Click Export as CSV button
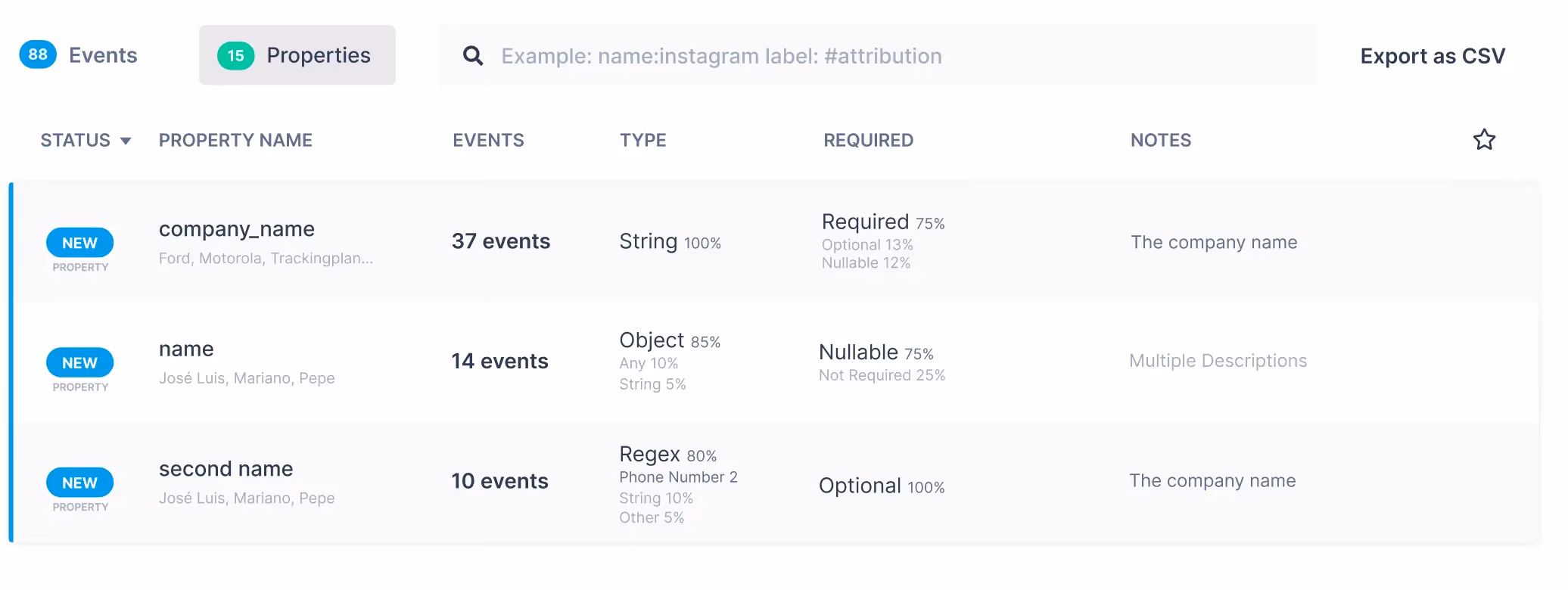This screenshot has width=1568, height=590. click(x=1432, y=56)
